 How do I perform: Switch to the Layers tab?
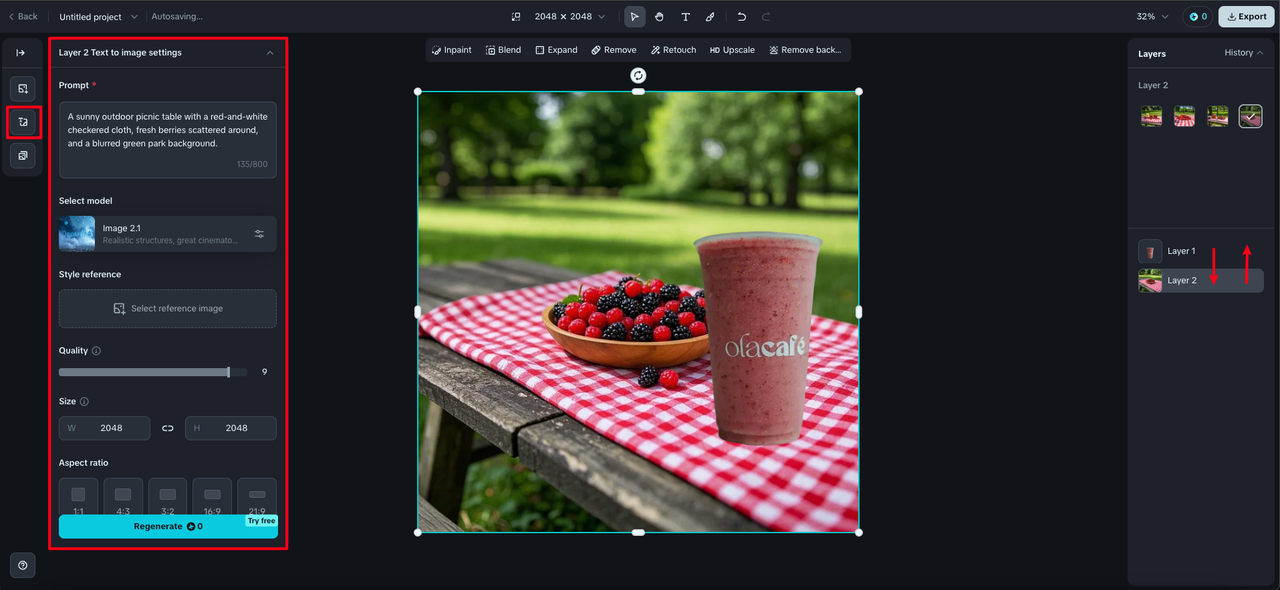pyautogui.click(x=1152, y=54)
